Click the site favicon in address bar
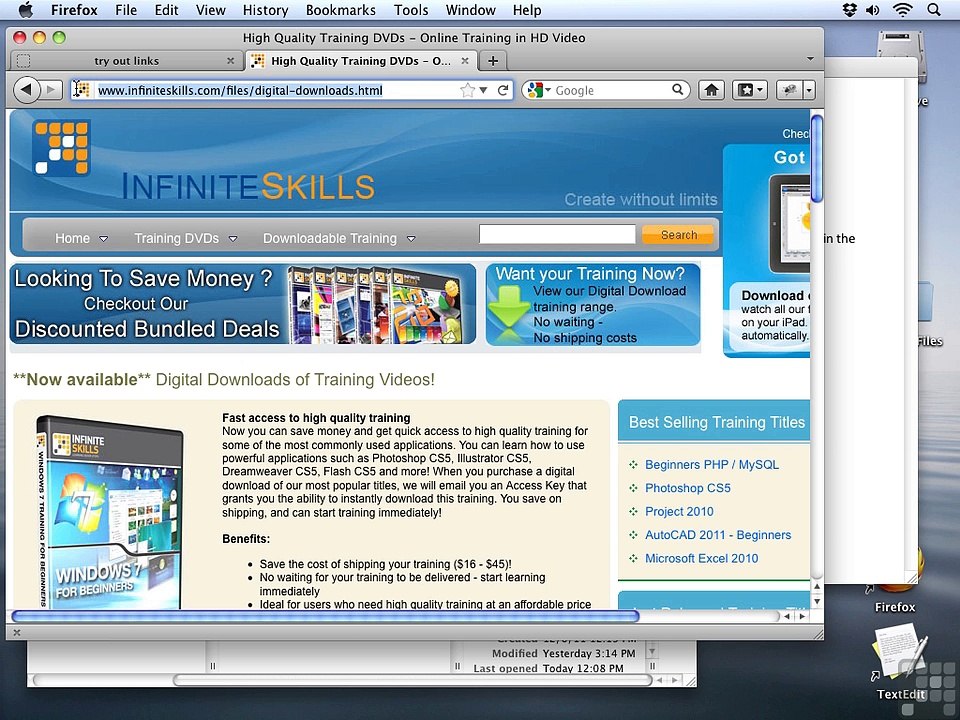Viewport: 960px width, 720px height. [x=81, y=90]
